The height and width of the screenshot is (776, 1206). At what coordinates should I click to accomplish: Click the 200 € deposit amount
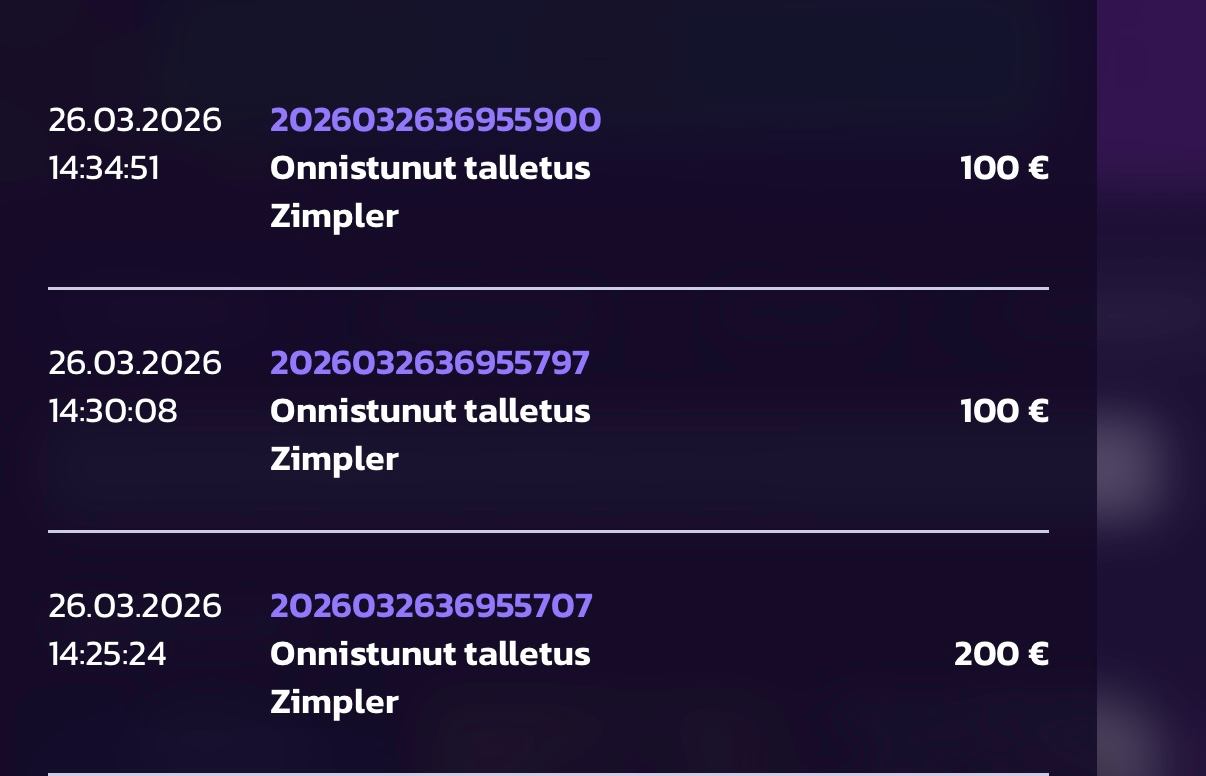tap(1001, 654)
